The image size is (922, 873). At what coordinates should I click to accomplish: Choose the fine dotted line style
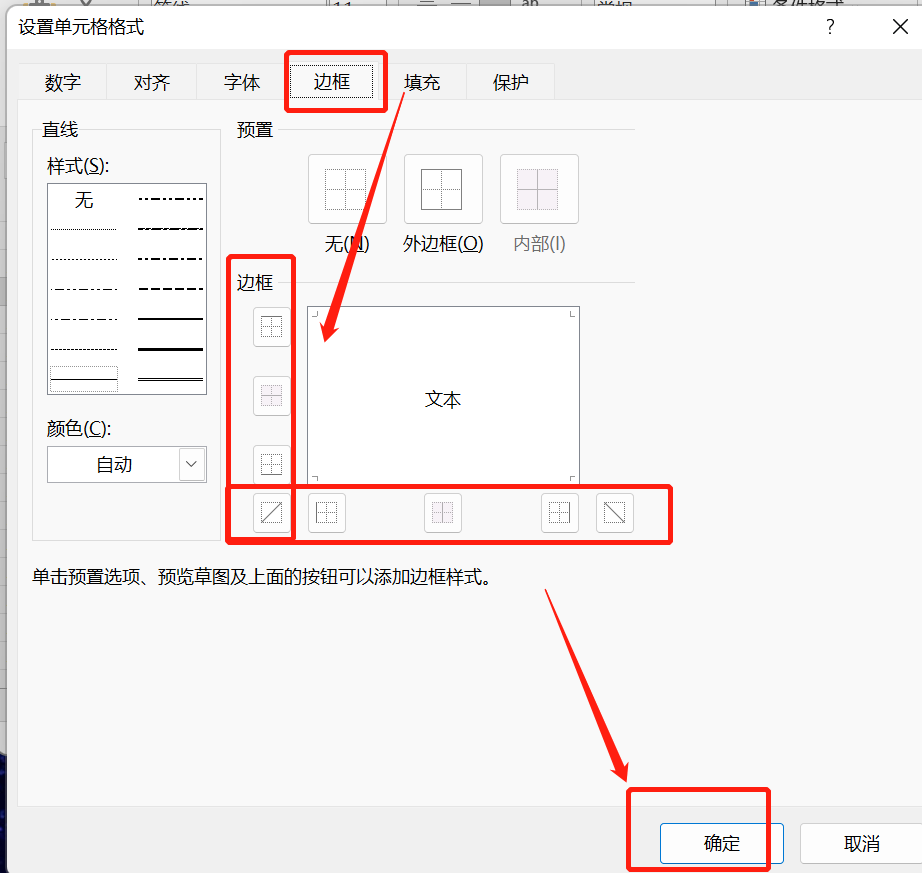coord(84,229)
